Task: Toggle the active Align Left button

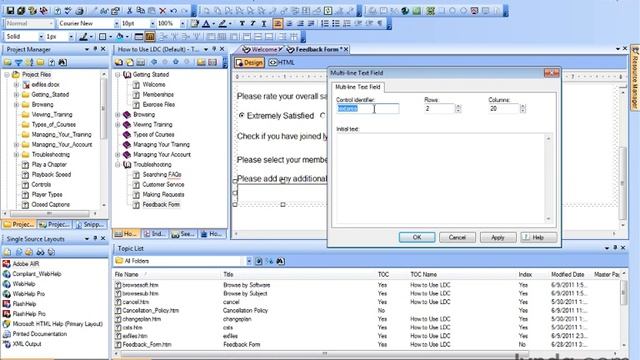Action: coord(278,24)
